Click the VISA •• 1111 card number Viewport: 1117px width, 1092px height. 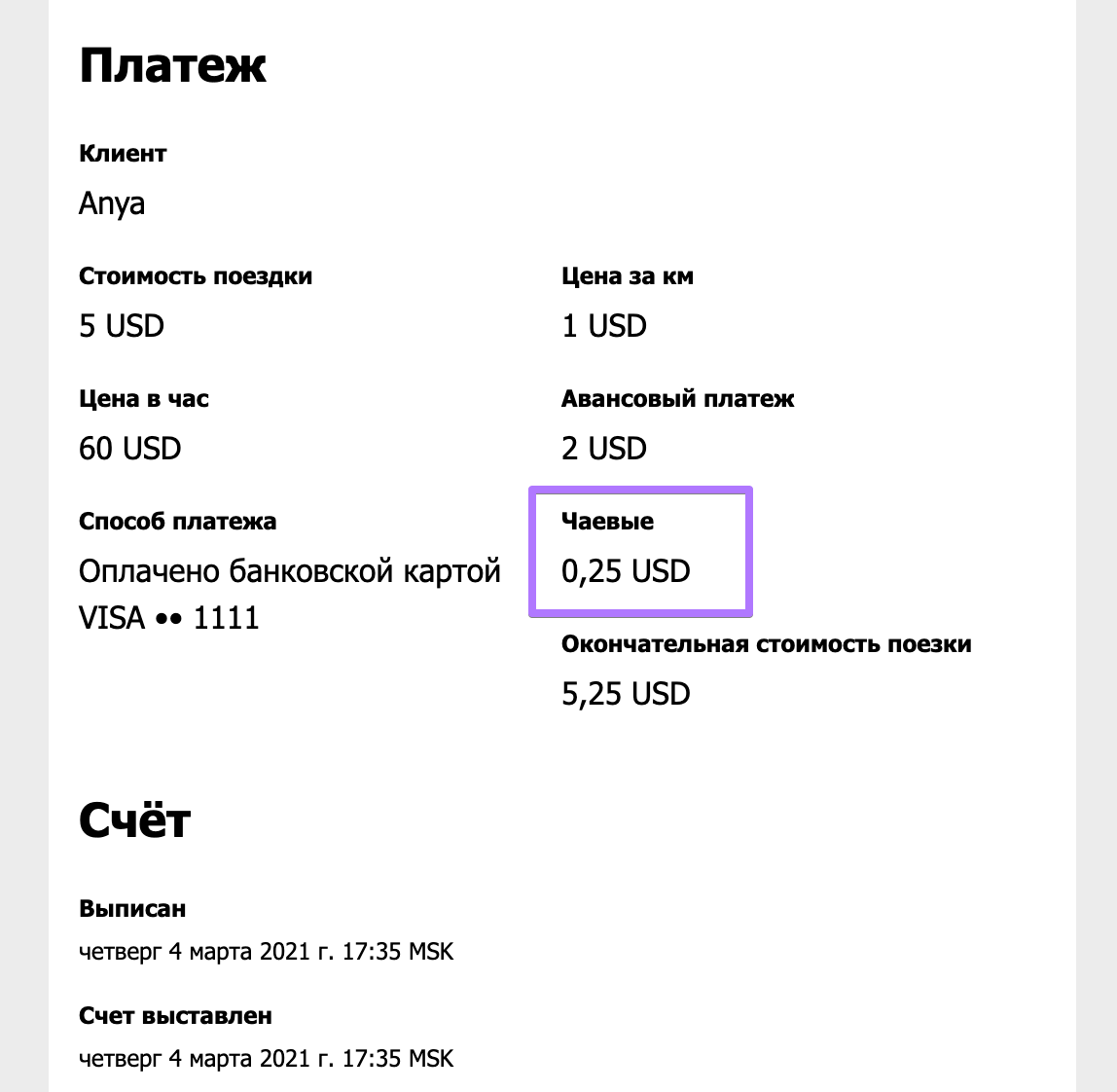click(x=169, y=617)
